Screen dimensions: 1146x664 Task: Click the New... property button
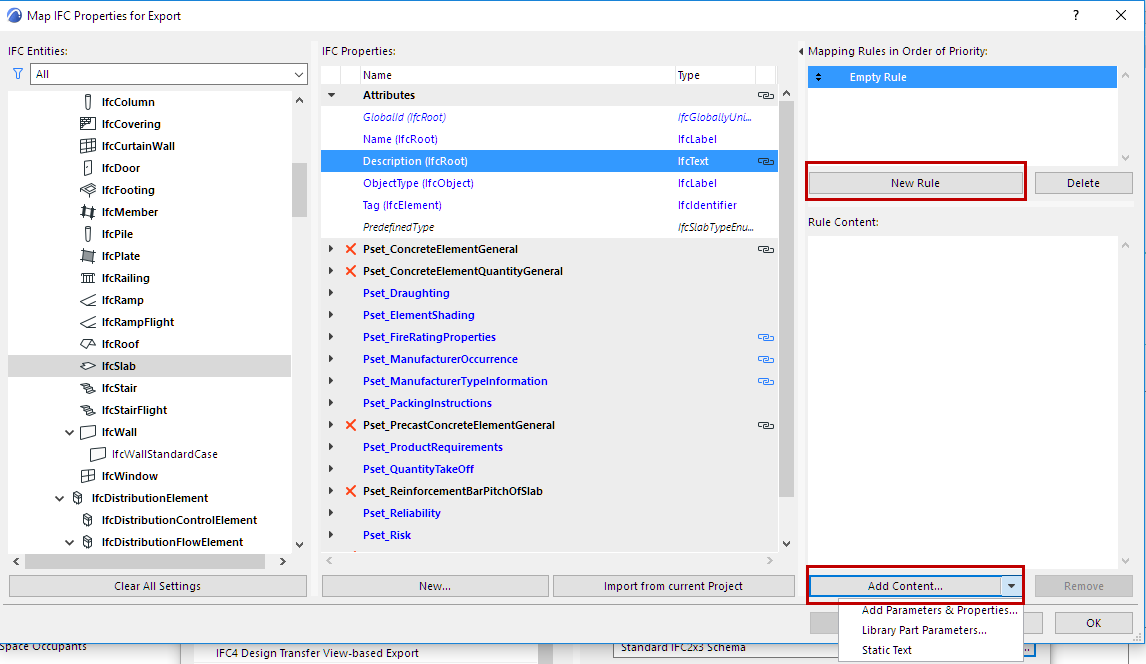click(x=435, y=586)
